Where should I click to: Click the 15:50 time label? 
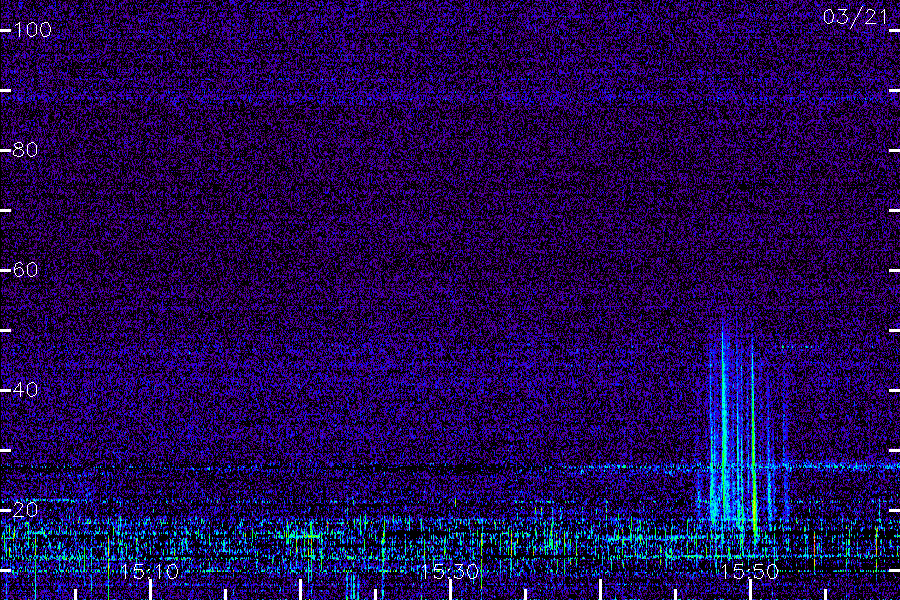[749, 571]
